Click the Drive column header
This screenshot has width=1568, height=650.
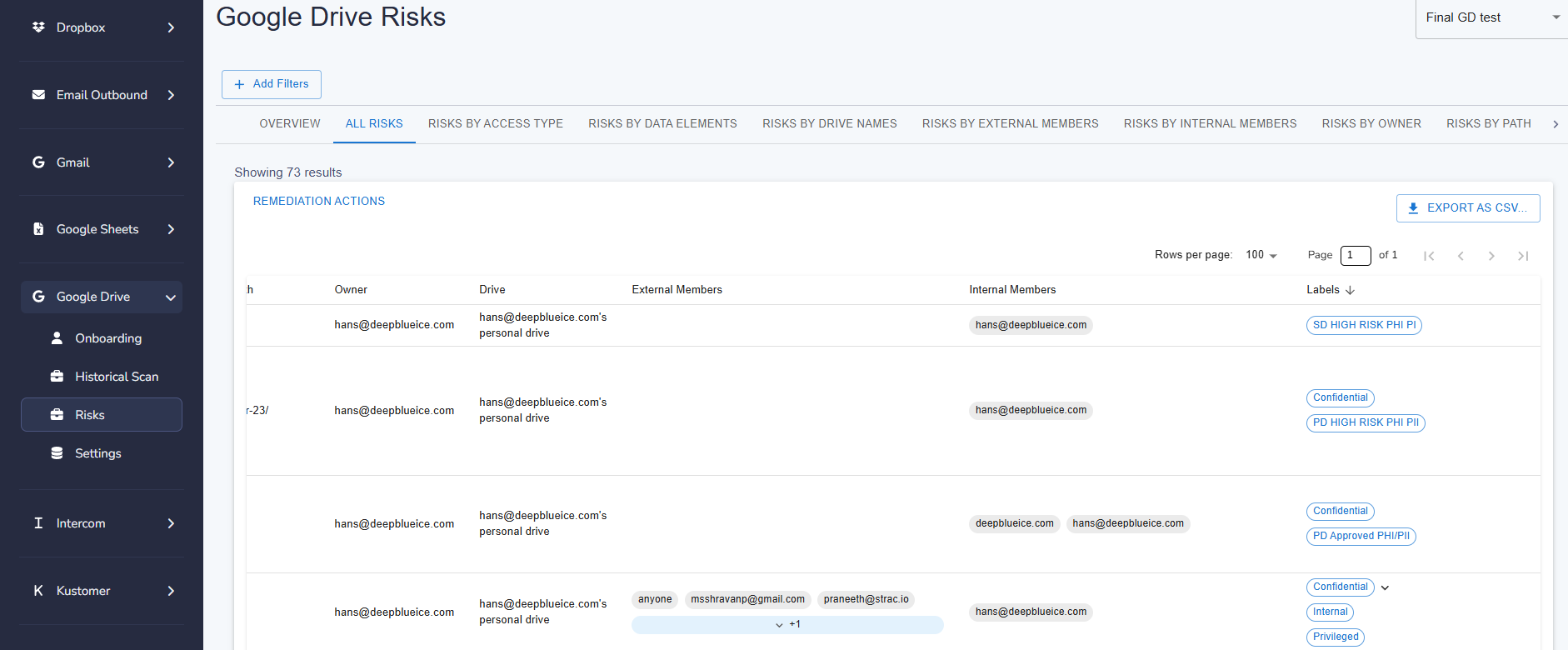[x=492, y=290]
